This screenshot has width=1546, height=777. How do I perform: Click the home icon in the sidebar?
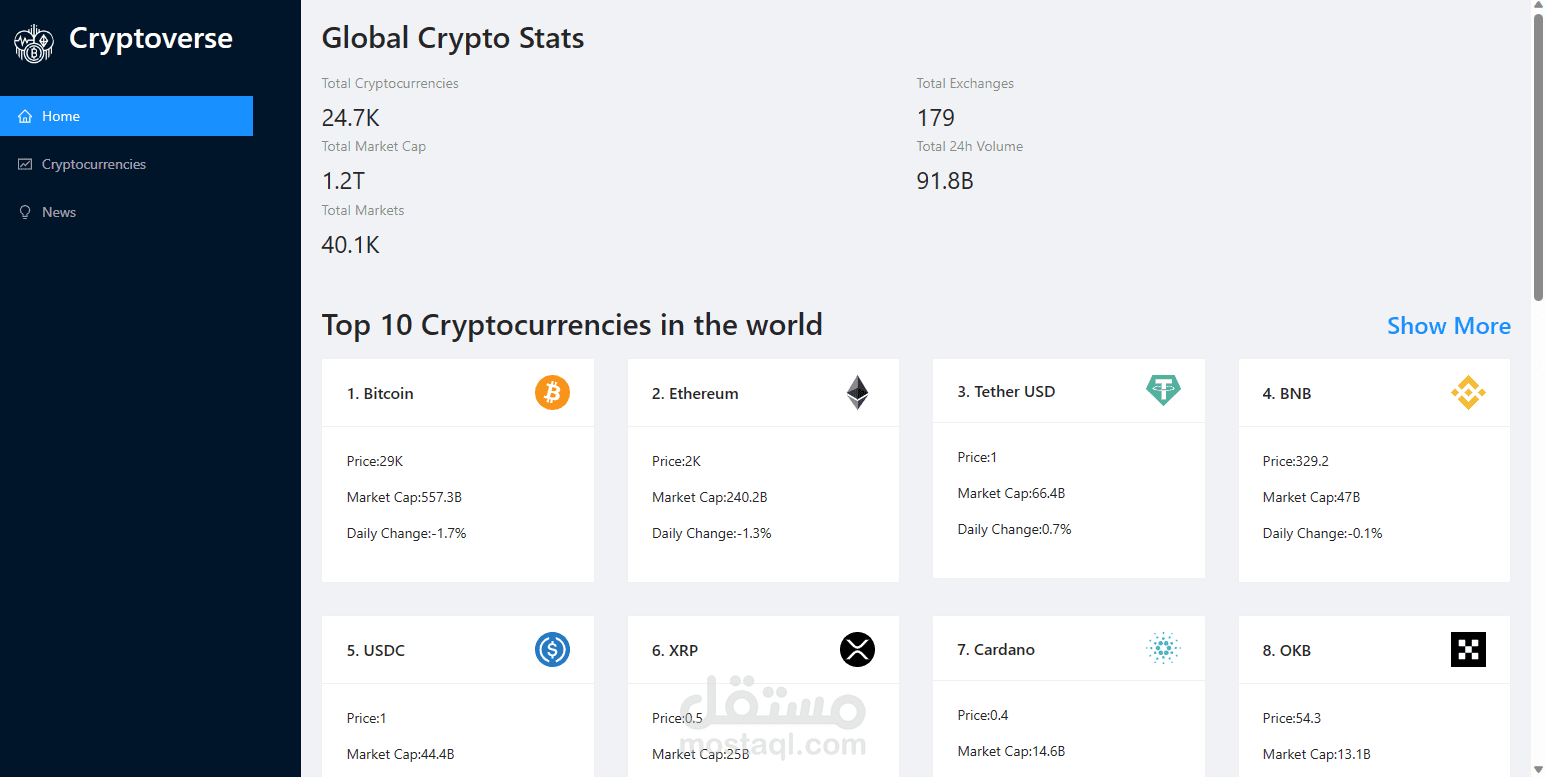(x=25, y=116)
